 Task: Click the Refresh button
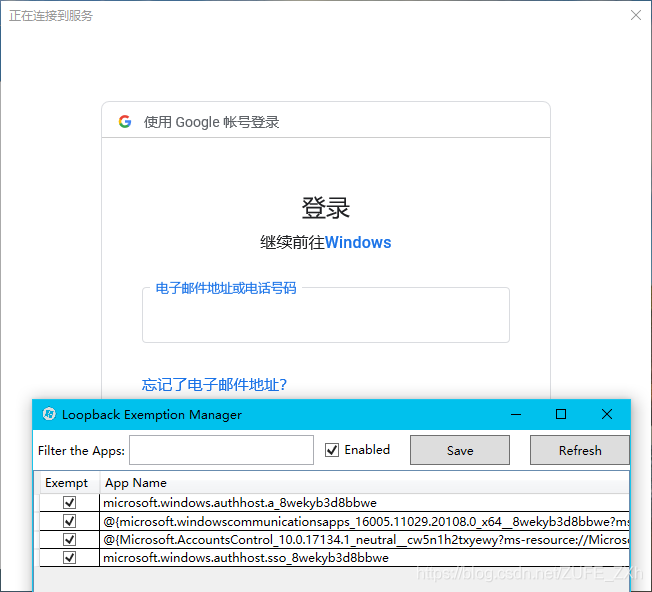click(x=580, y=450)
